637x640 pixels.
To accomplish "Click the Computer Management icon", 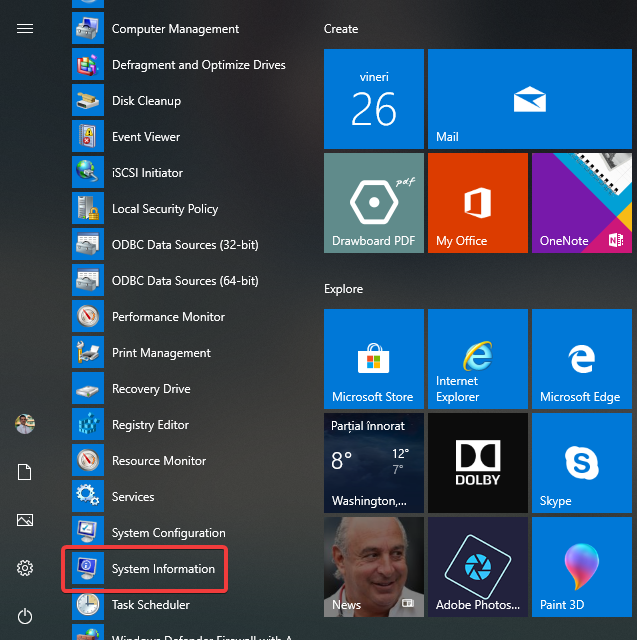I will pyautogui.click(x=88, y=28).
